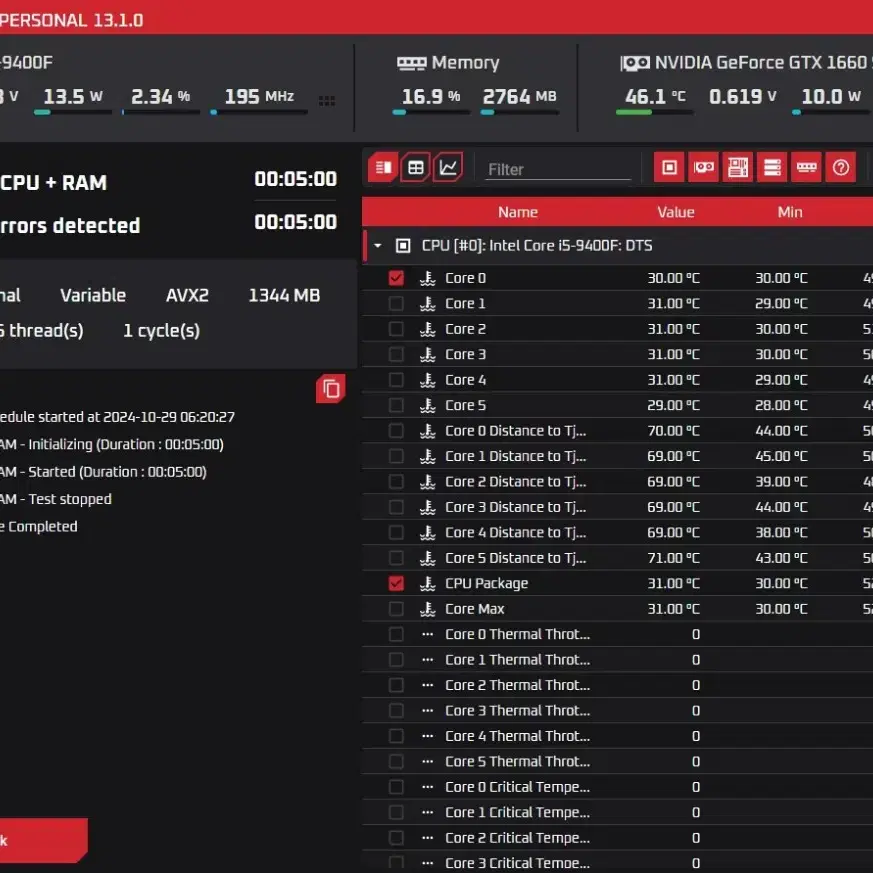The height and width of the screenshot is (873, 873).
Task: Enable the Core Max checkbox
Action: [396, 609]
